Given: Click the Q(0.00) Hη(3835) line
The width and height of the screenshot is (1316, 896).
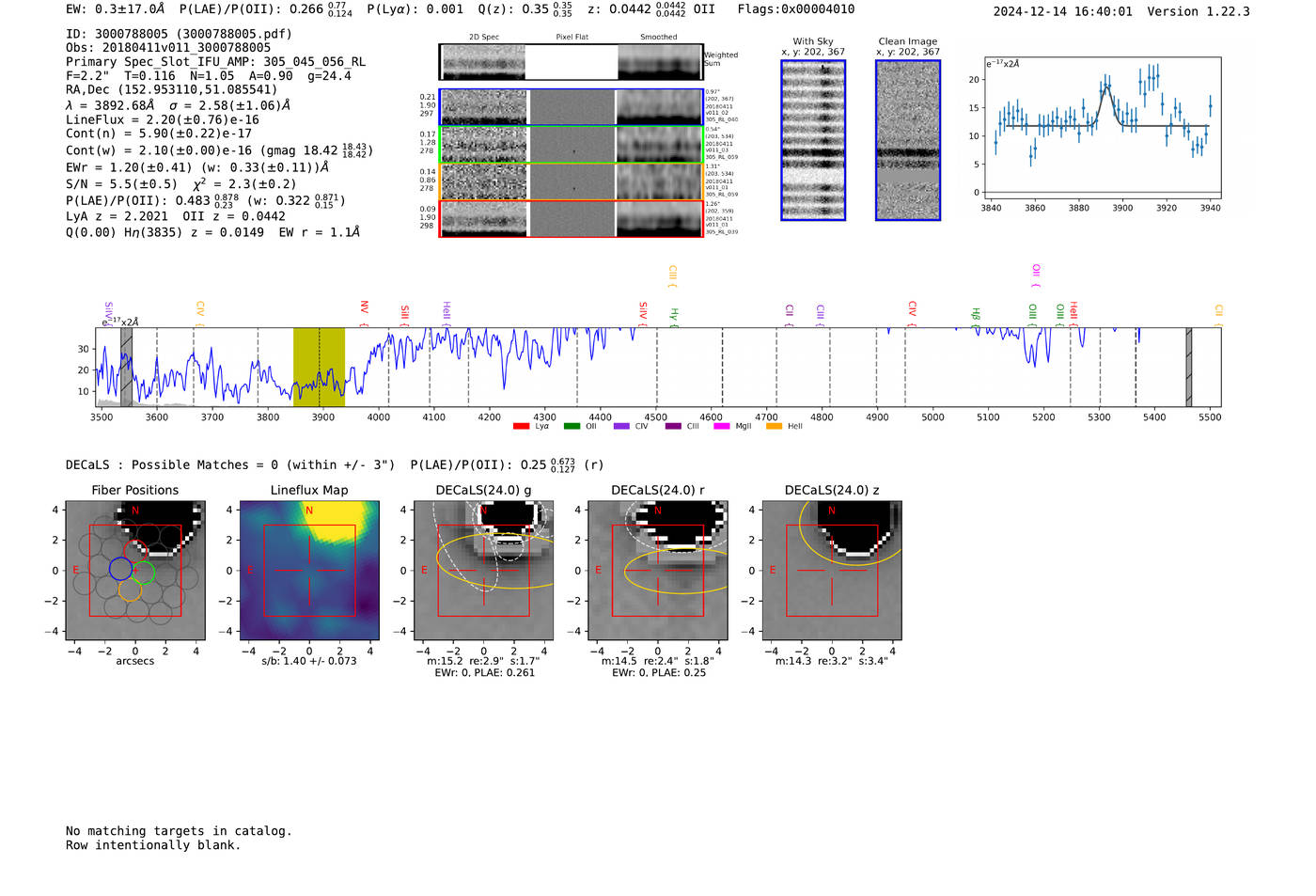Looking at the screenshot, I should (x=213, y=232).
